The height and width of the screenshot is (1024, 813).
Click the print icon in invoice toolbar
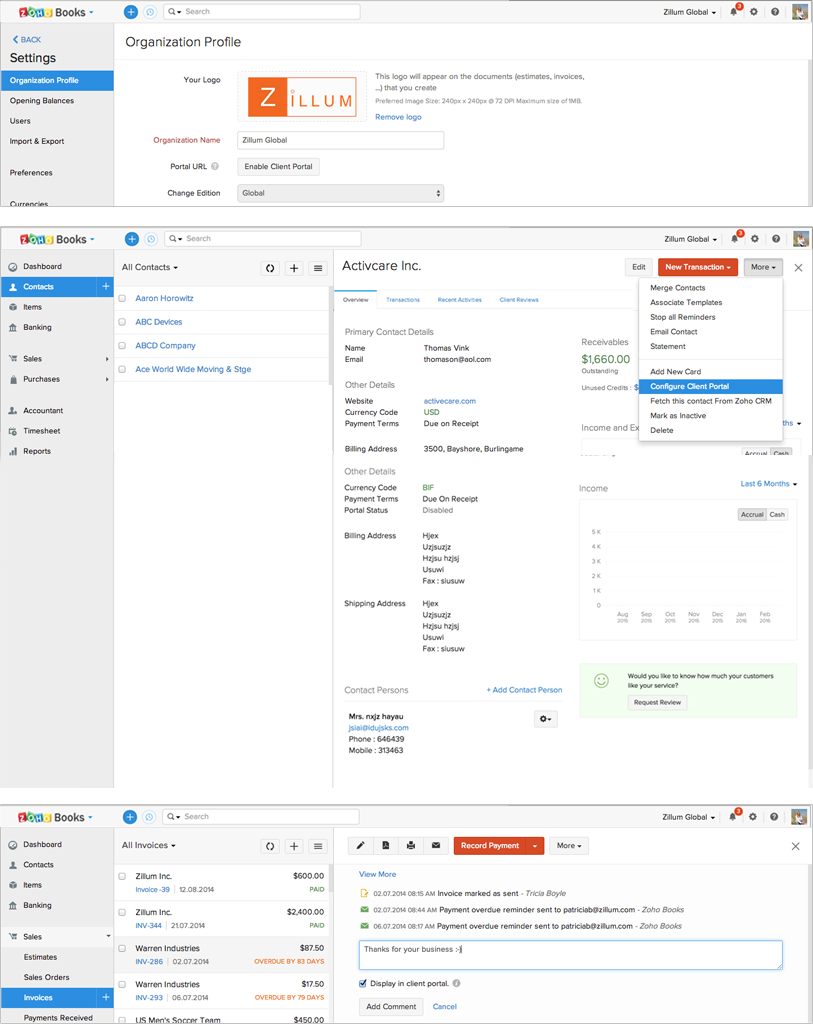click(x=411, y=845)
